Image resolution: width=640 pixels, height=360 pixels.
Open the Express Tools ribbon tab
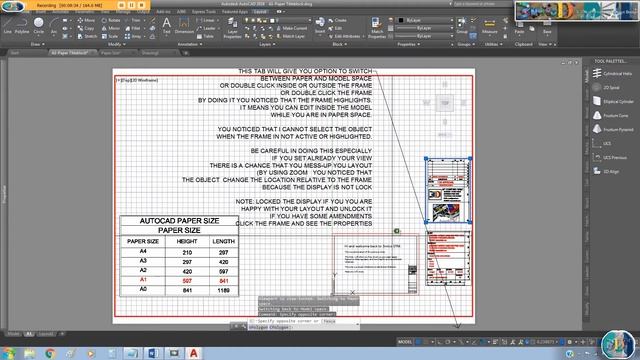[204, 12]
